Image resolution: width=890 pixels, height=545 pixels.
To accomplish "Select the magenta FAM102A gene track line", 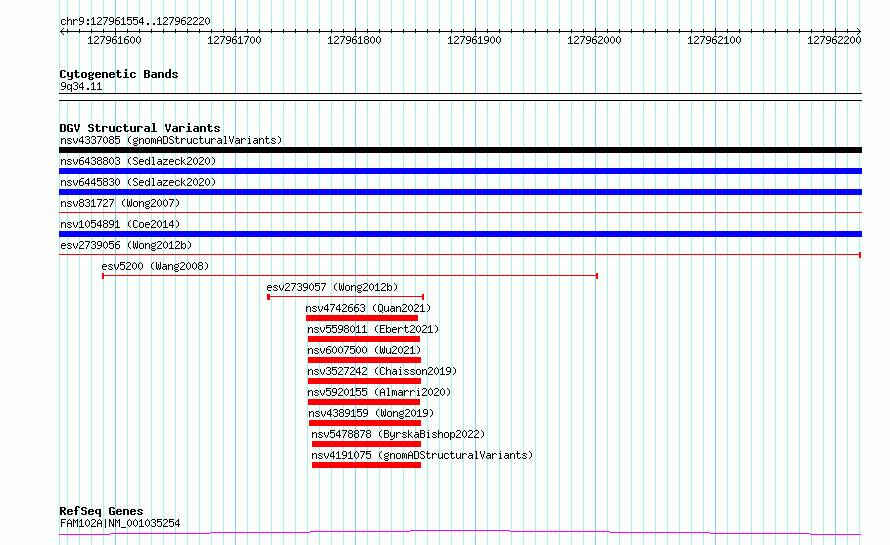I will point(460,533).
